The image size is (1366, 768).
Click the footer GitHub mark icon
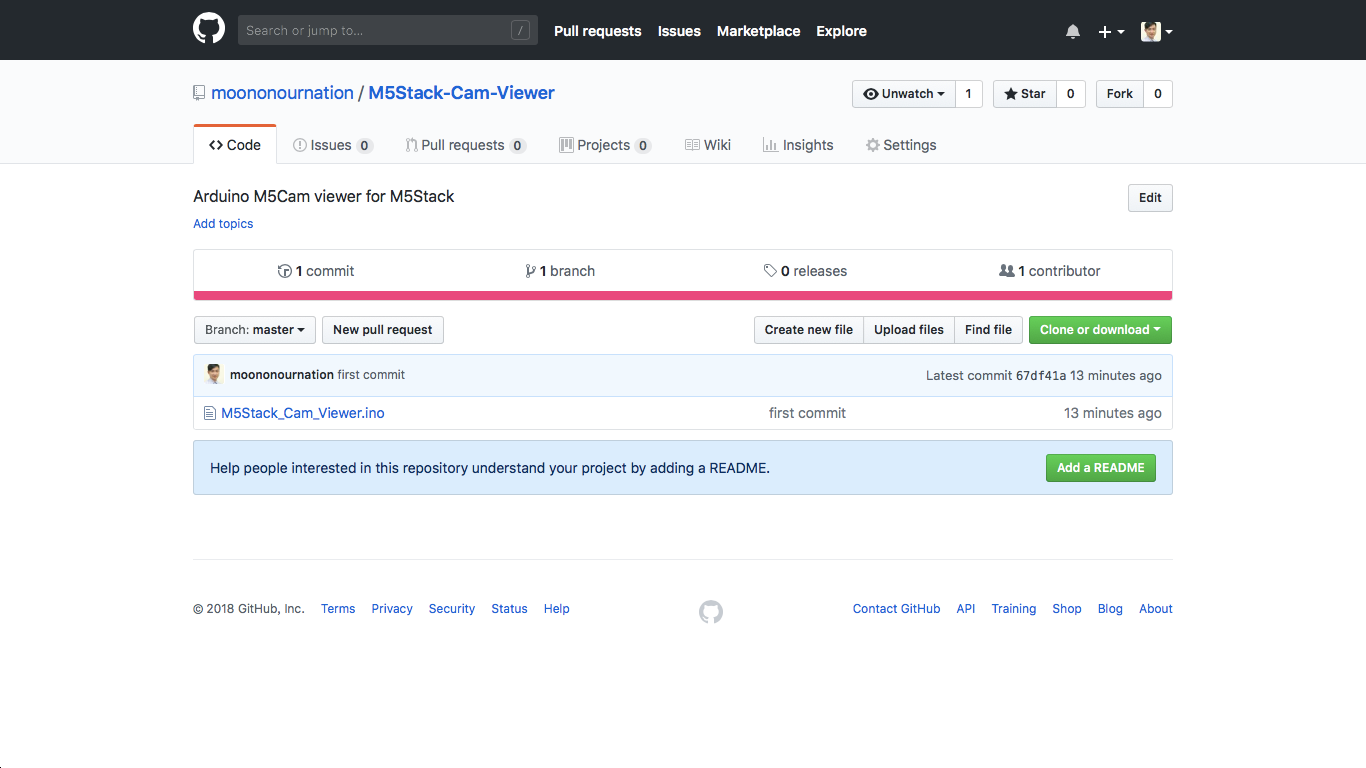click(x=710, y=611)
